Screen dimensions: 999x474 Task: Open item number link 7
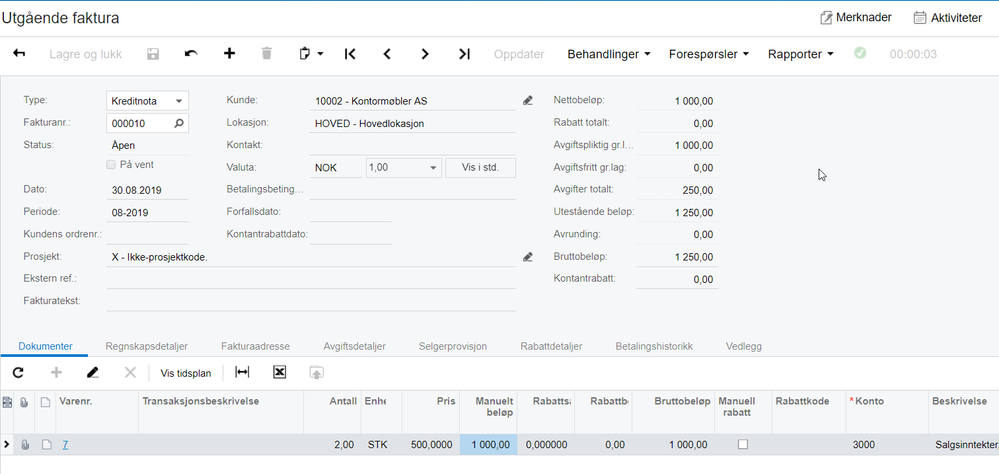[65, 445]
